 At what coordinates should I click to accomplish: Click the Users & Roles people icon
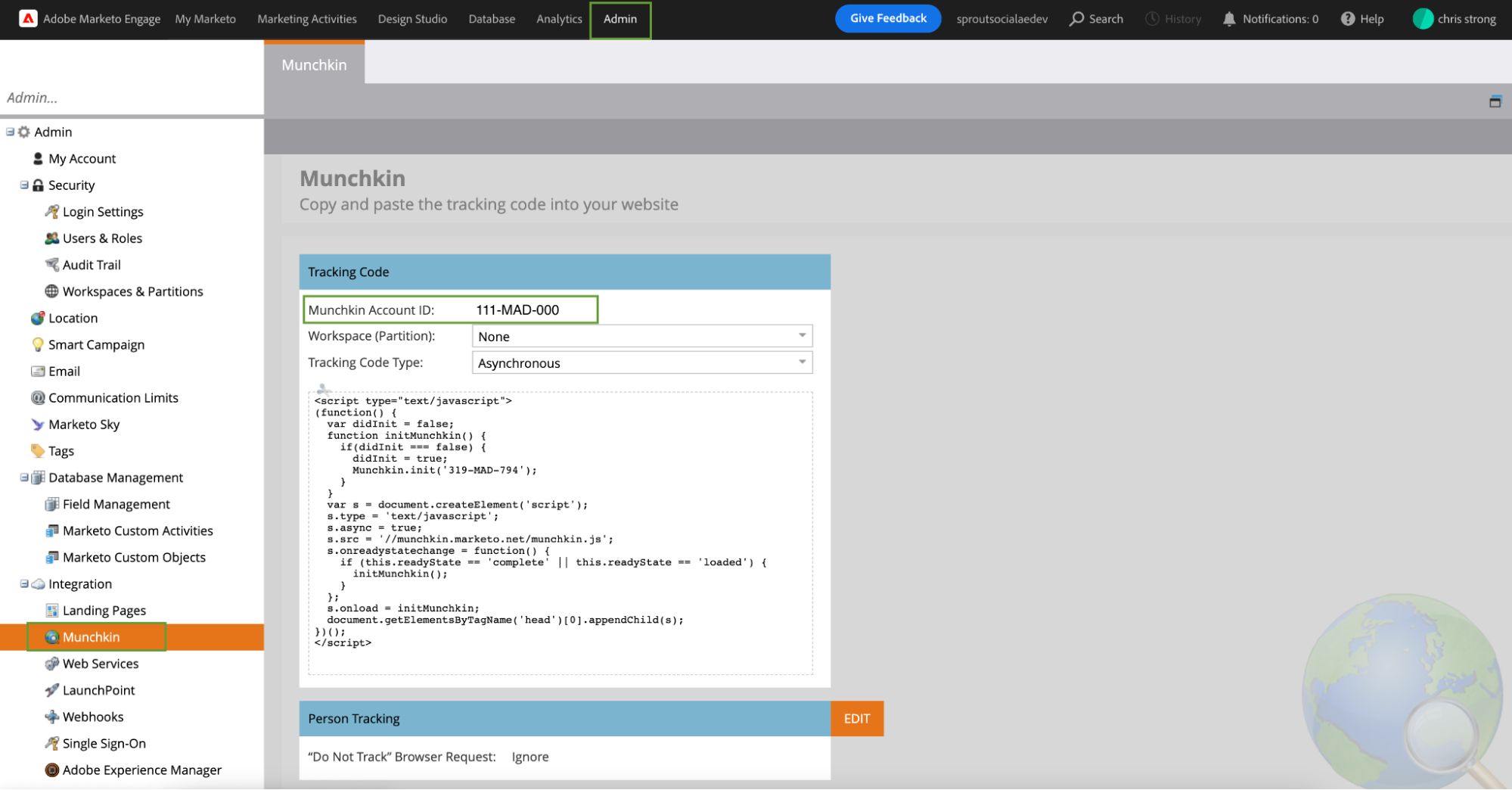(x=51, y=238)
